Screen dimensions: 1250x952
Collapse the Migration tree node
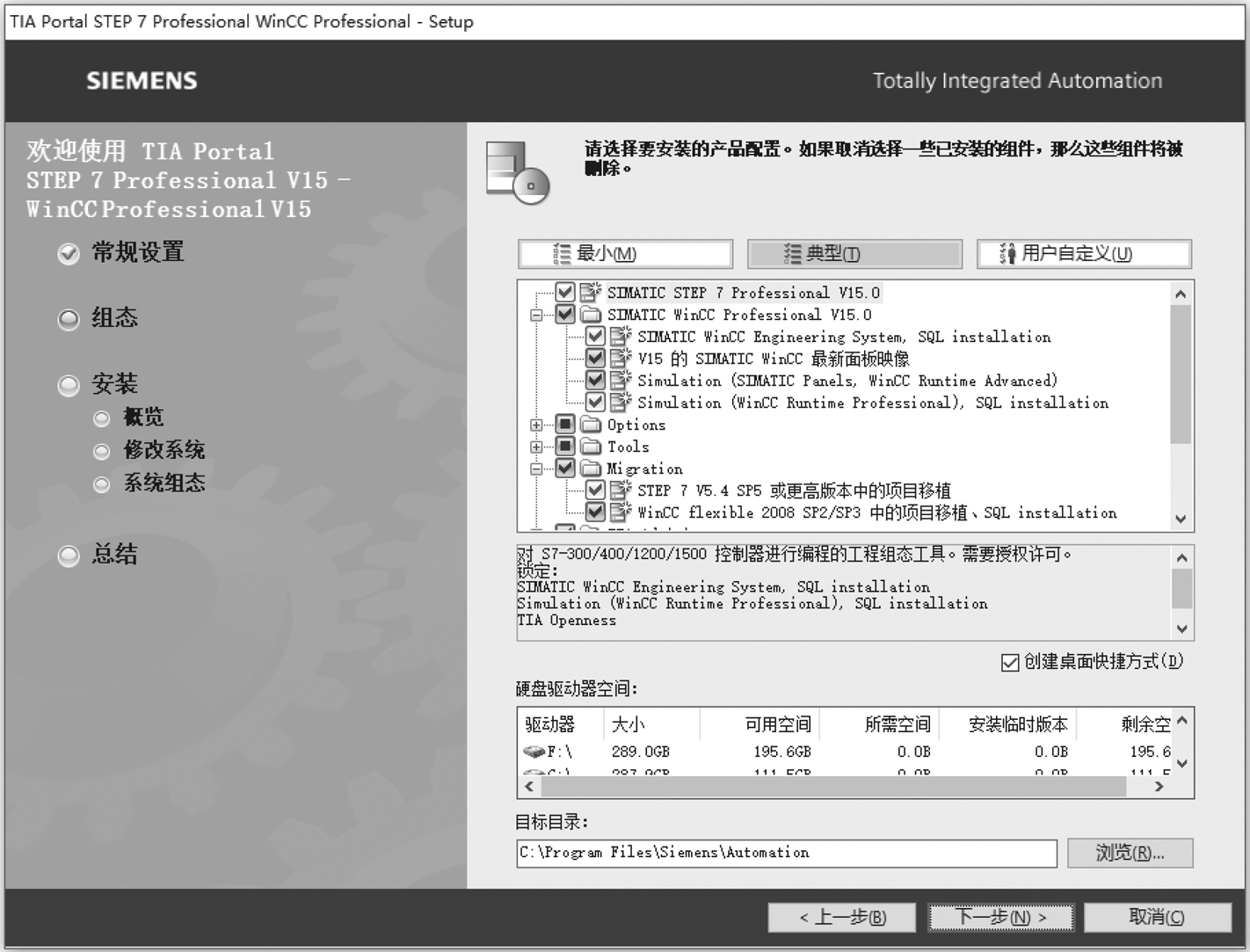click(x=535, y=469)
